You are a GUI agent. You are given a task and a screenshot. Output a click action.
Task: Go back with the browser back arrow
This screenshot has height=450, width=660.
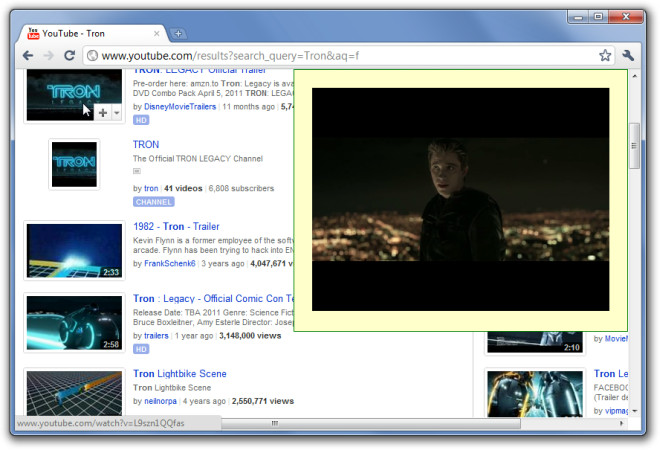tap(28, 56)
